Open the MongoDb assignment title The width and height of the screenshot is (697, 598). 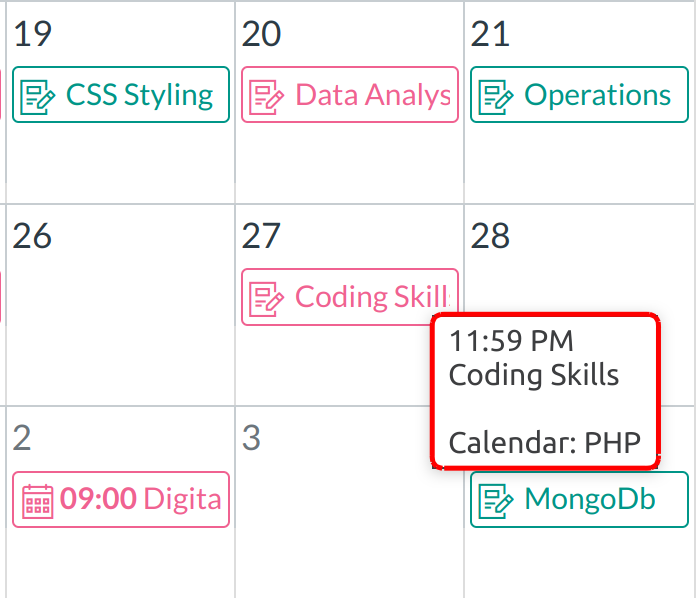tap(590, 500)
